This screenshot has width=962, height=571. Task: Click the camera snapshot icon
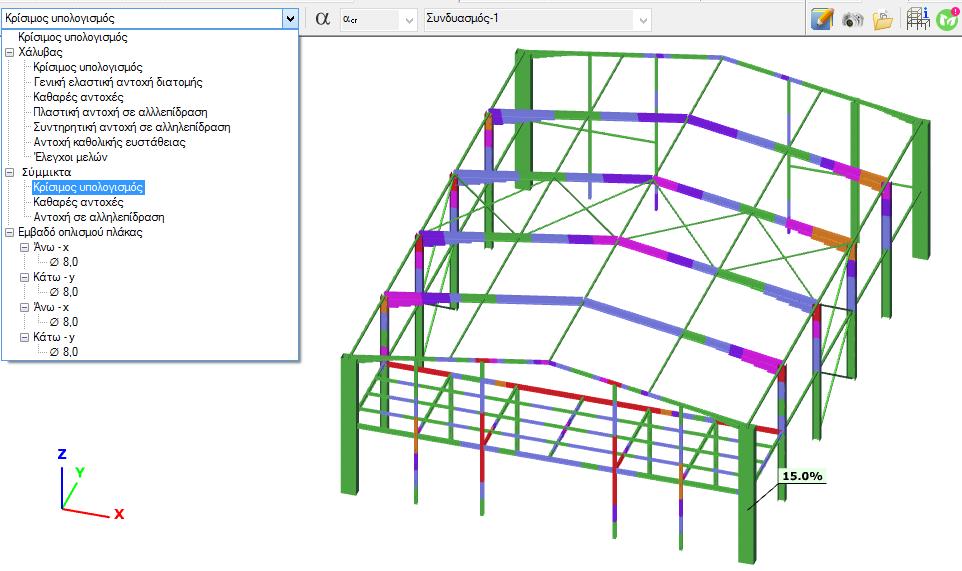click(852, 20)
